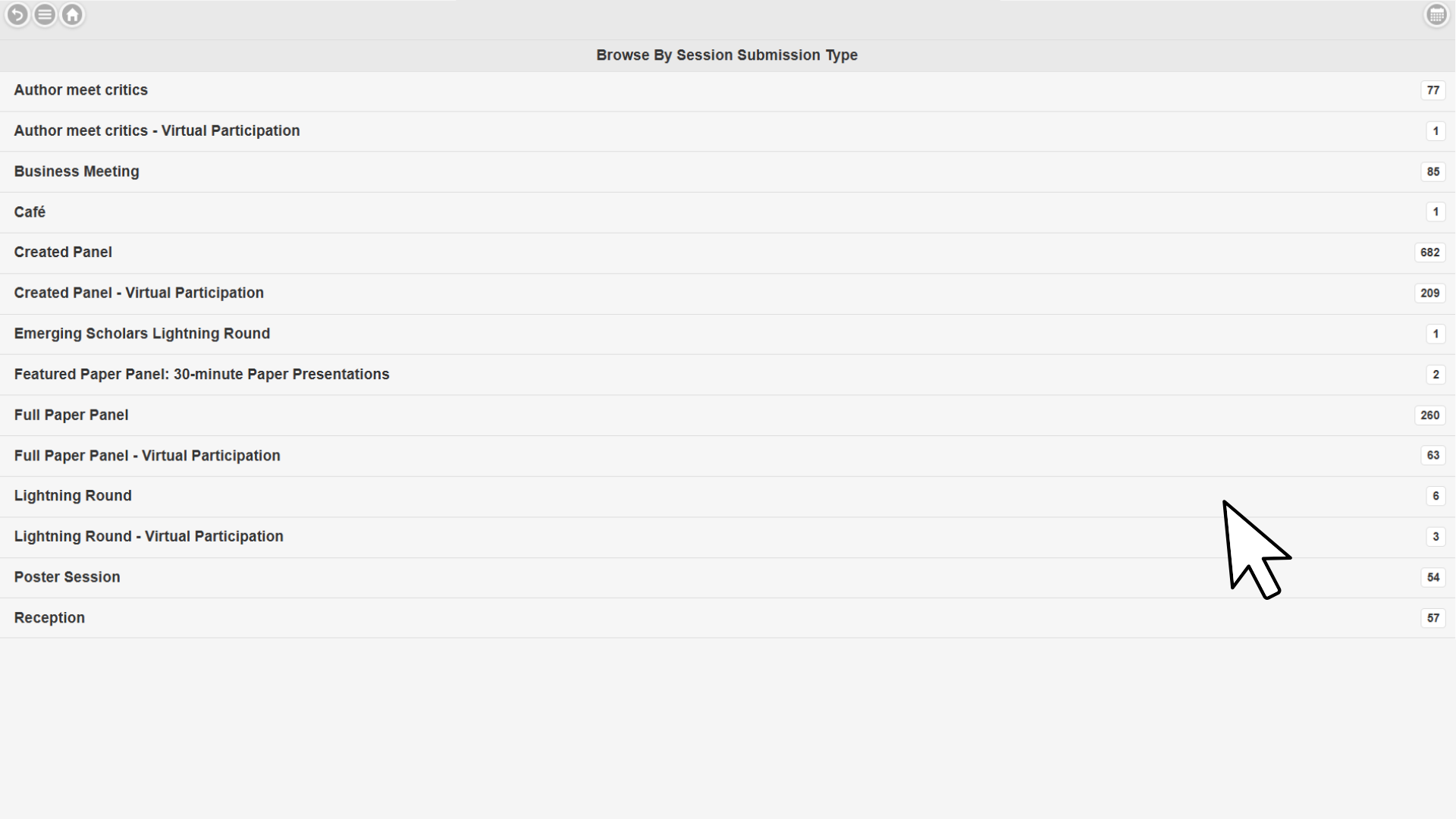Open the Reception session type
Image resolution: width=1456 pixels, height=819 pixels.
[x=49, y=618]
